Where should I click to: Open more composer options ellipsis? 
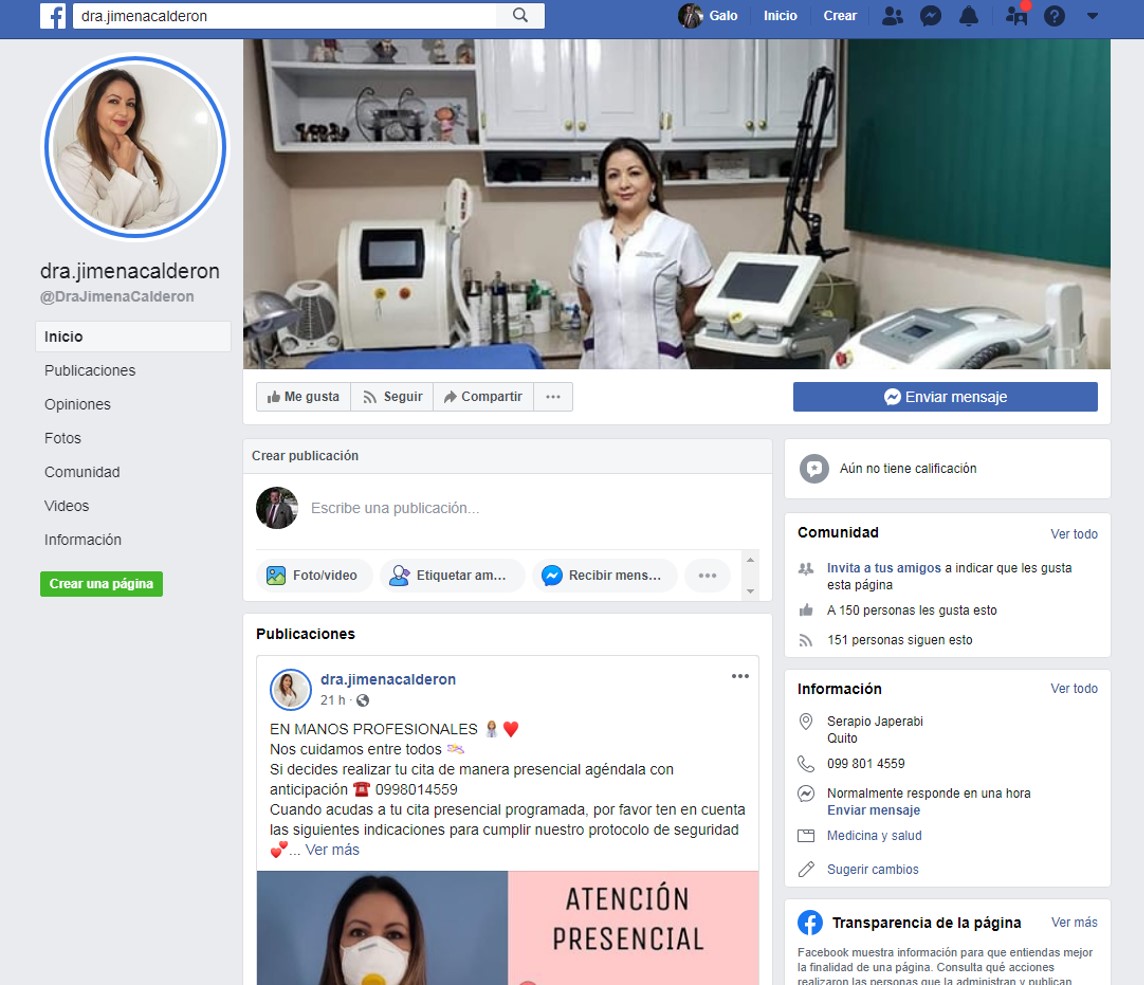(x=707, y=575)
